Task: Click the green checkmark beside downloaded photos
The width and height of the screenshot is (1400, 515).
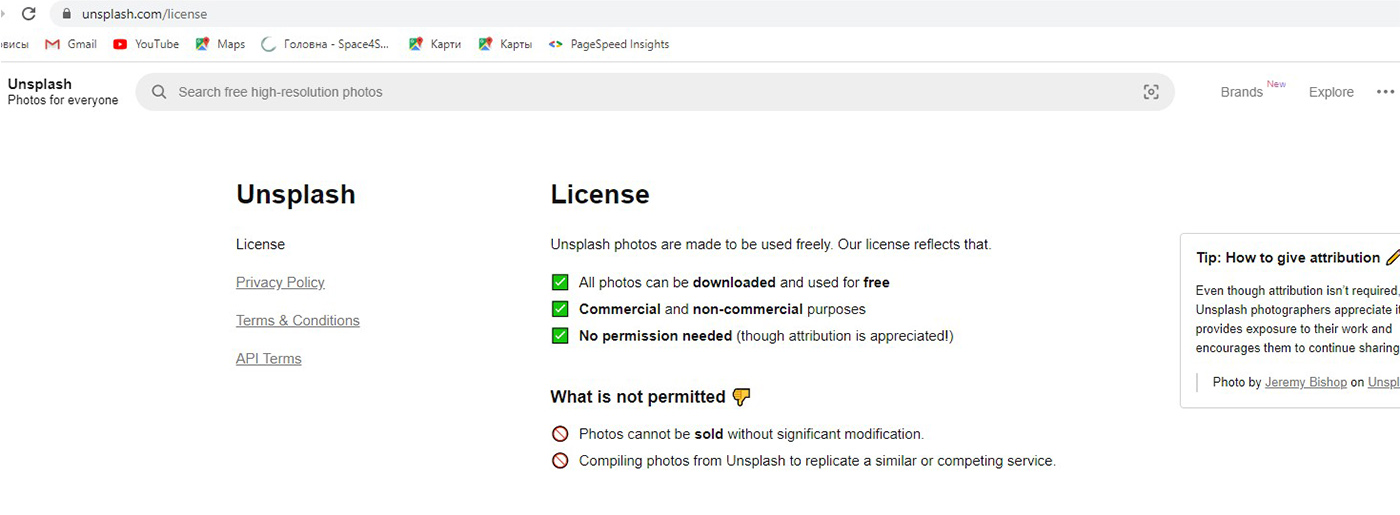Action: 560,283
